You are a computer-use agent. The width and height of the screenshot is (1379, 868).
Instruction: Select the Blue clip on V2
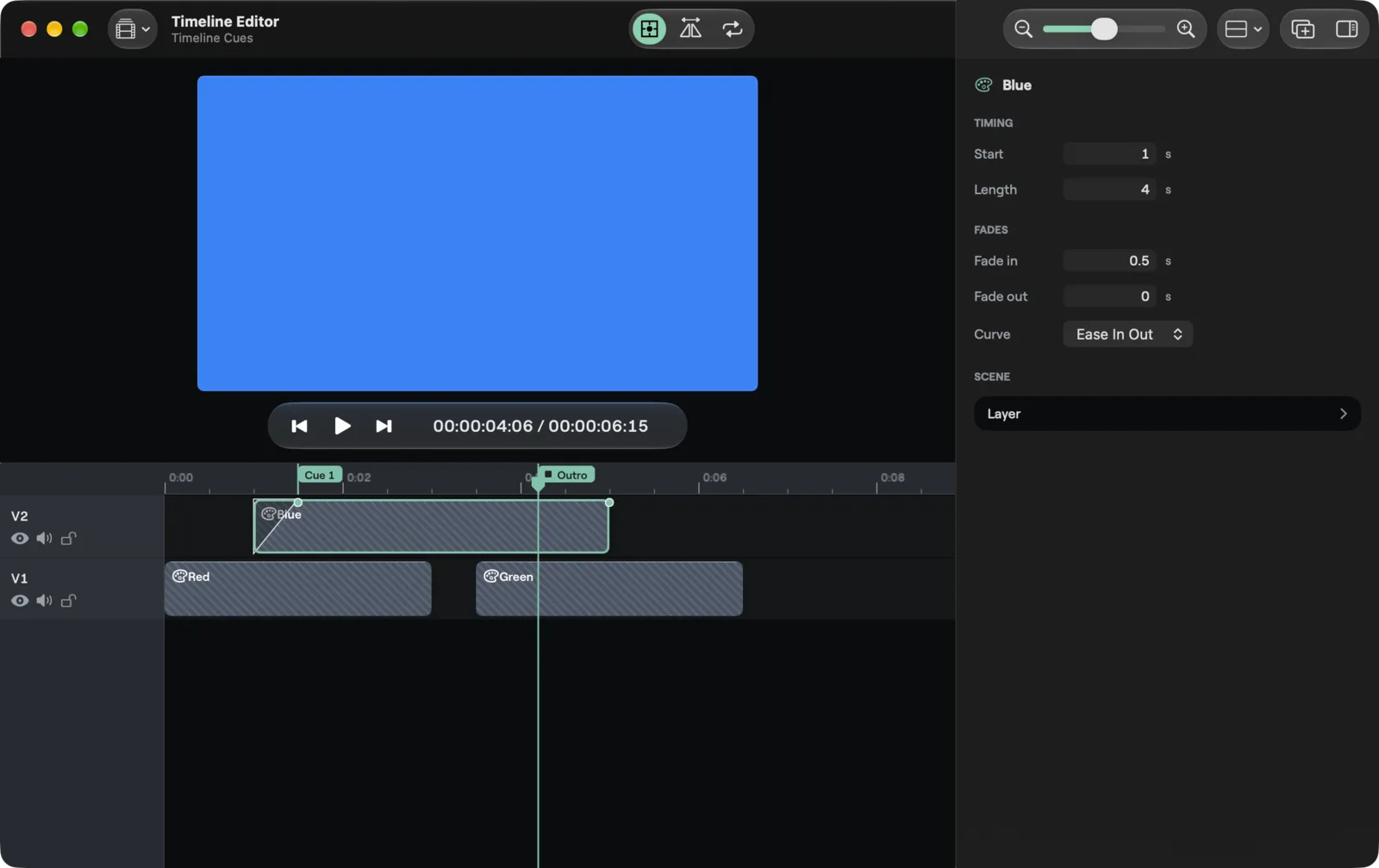[431, 526]
